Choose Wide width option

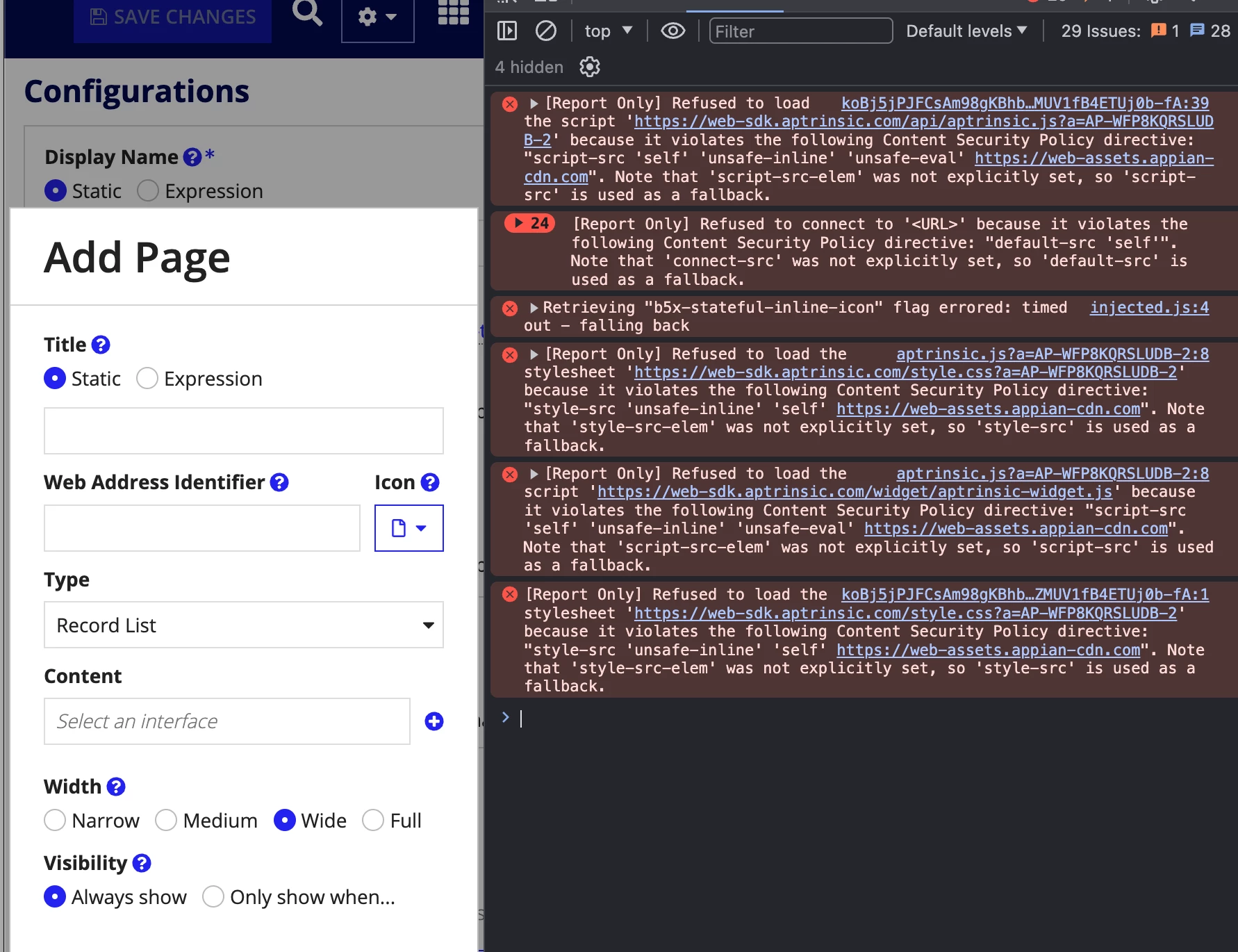pos(285,820)
